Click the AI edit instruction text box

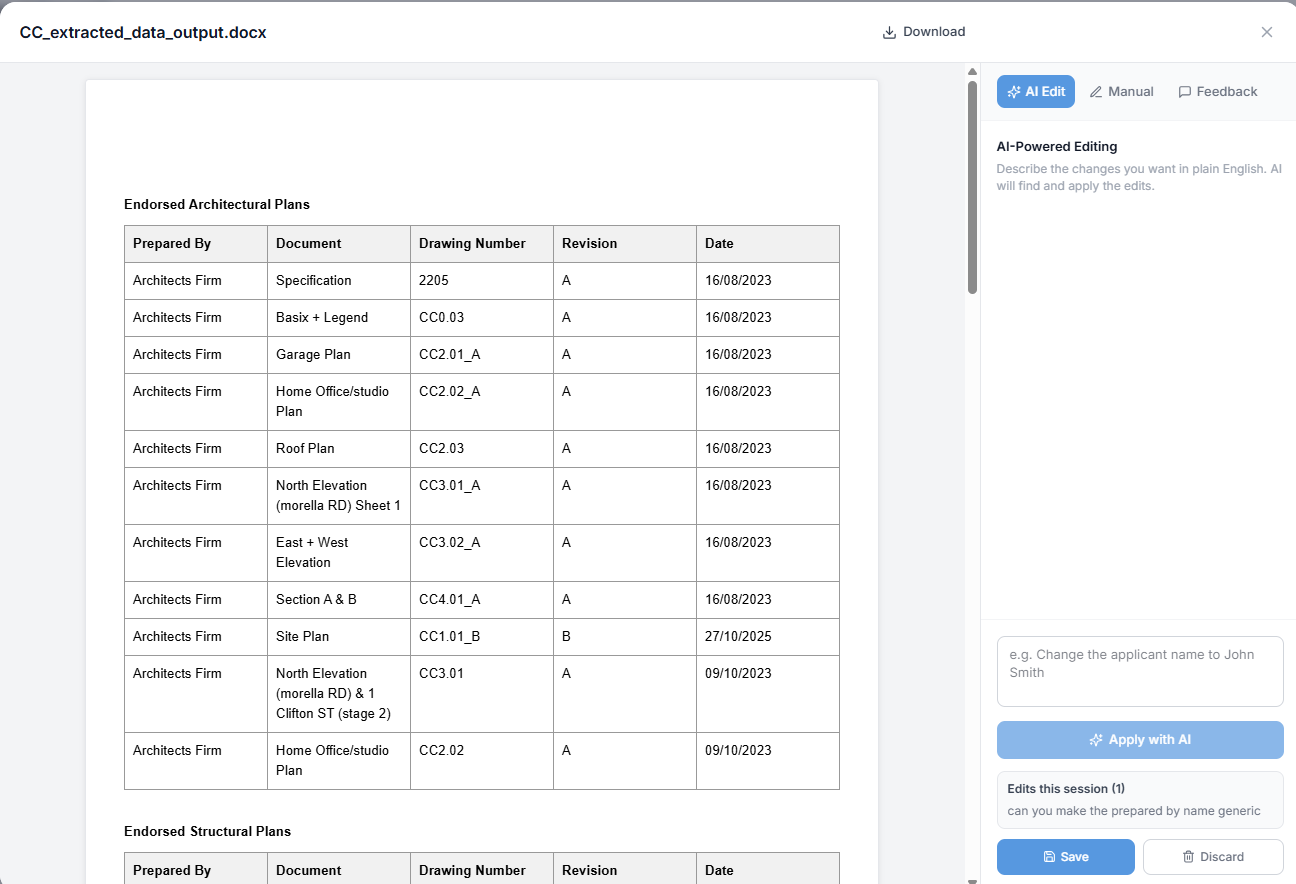[x=1140, y=670]
